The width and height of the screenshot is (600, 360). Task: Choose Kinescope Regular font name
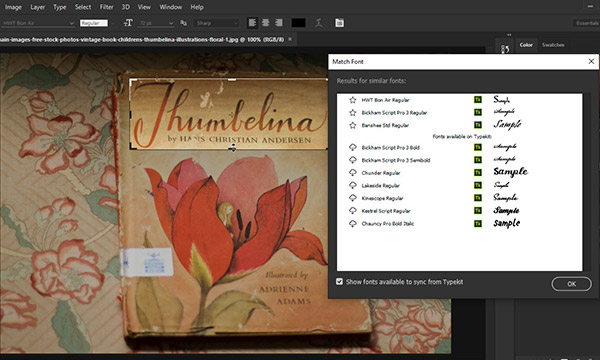[382, 198]
